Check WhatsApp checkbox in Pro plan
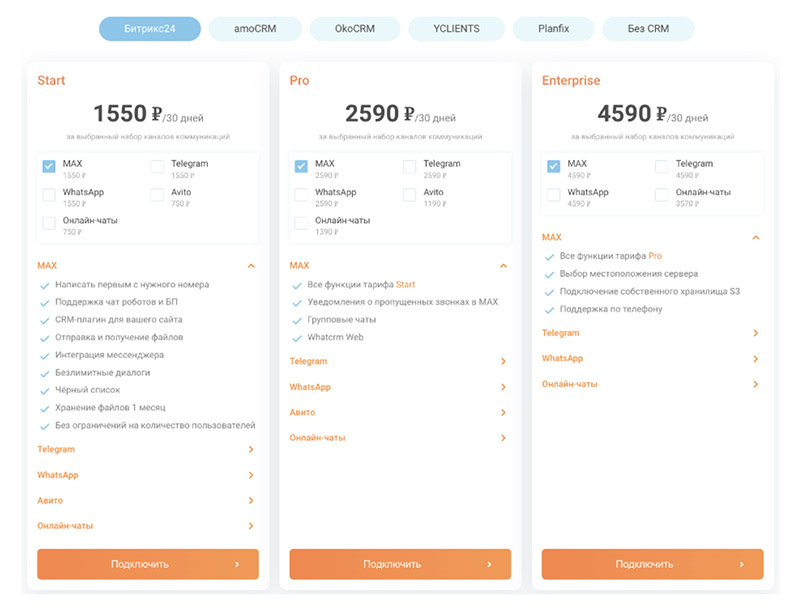The height and width of the screenshot is (609, 800). [x=301, y=195]
